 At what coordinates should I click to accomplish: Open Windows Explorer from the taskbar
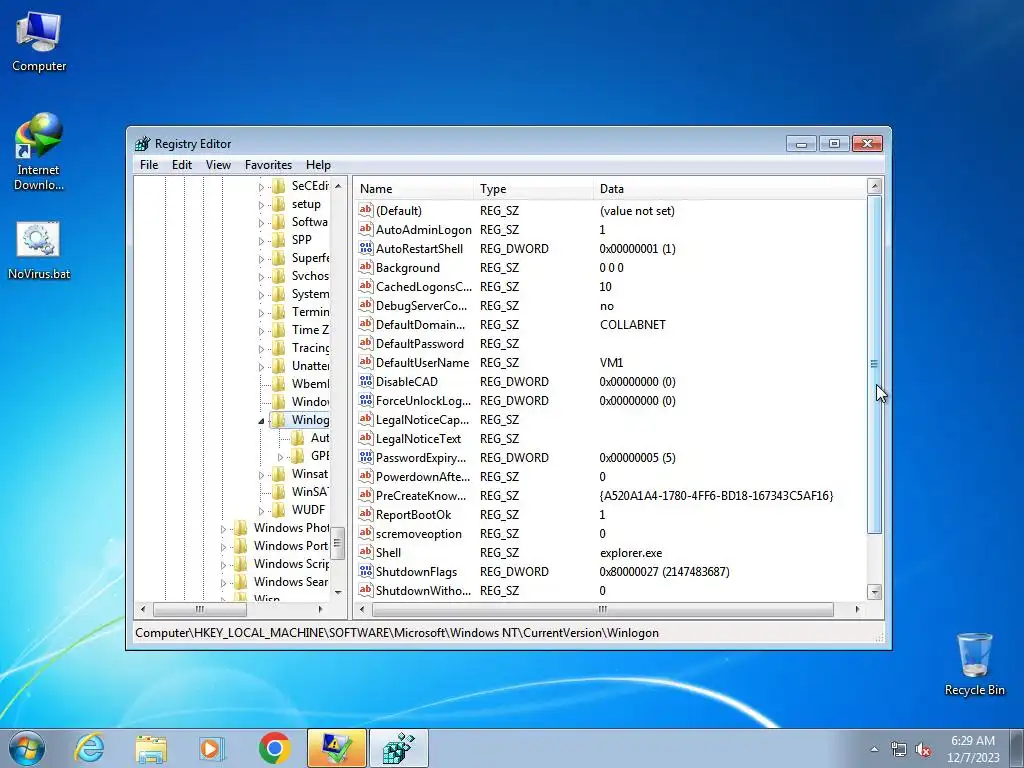[151, 748]
